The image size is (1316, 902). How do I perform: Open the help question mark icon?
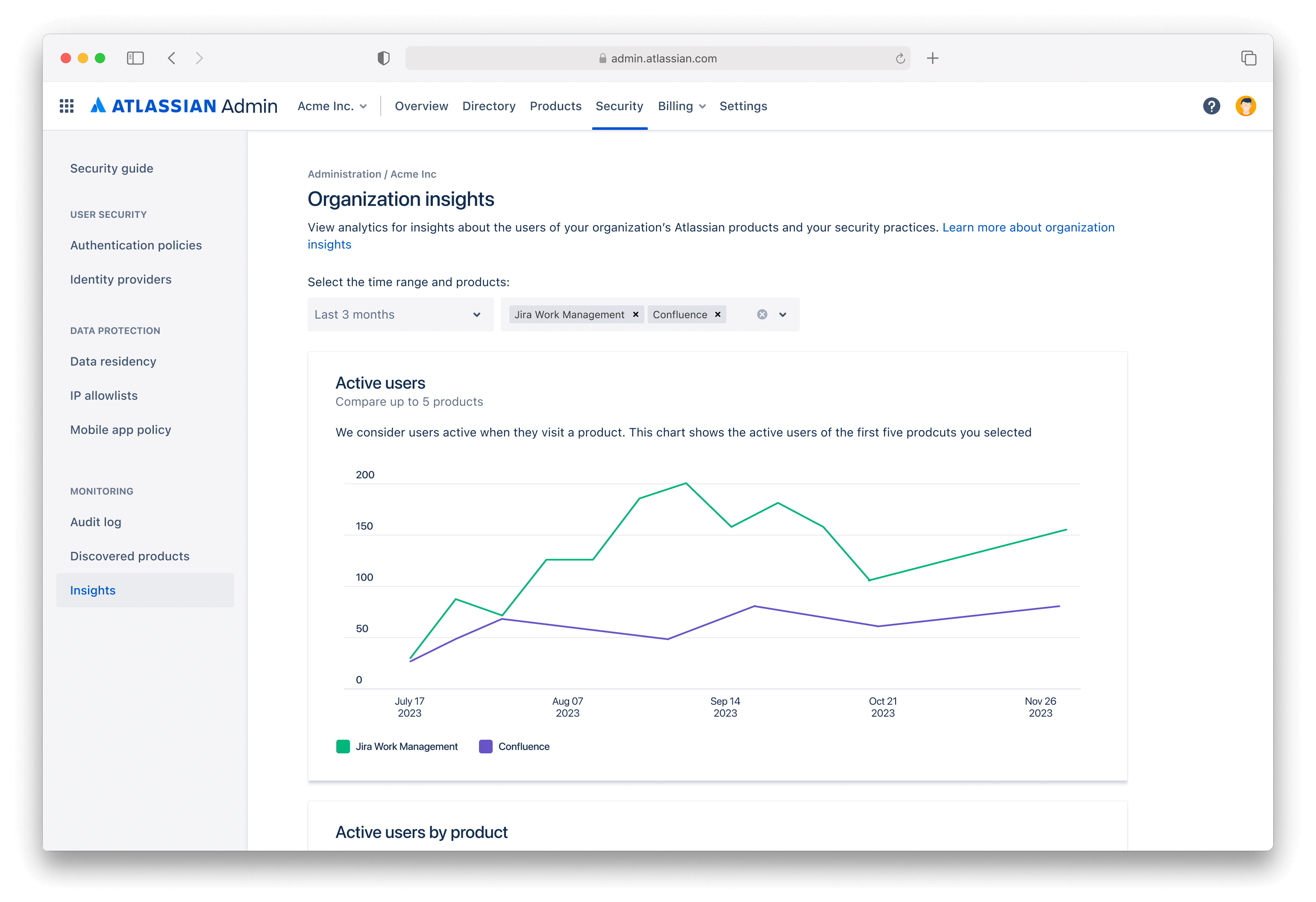coord(1211,106)
